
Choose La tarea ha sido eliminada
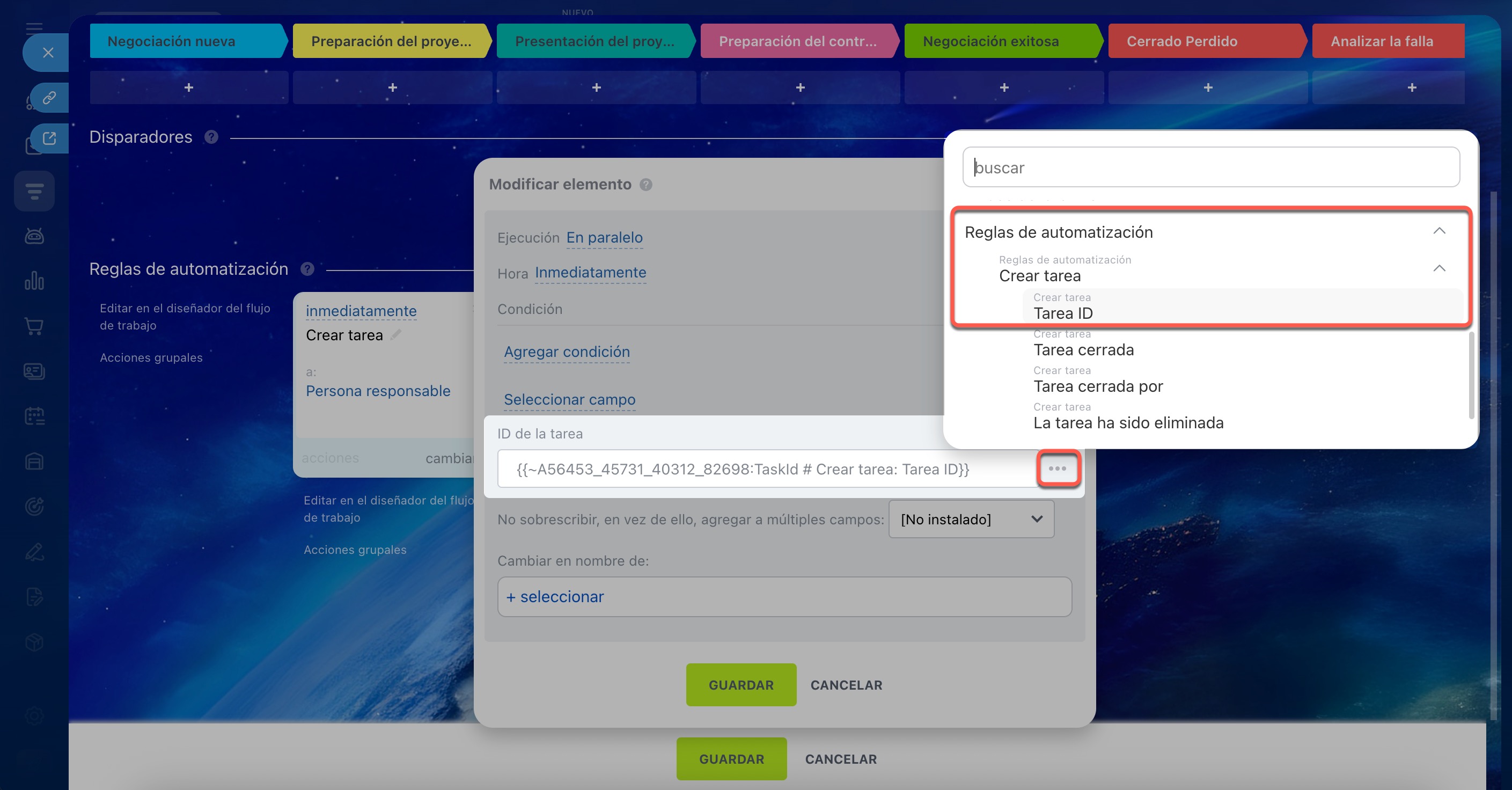[x=1127, y=422]
